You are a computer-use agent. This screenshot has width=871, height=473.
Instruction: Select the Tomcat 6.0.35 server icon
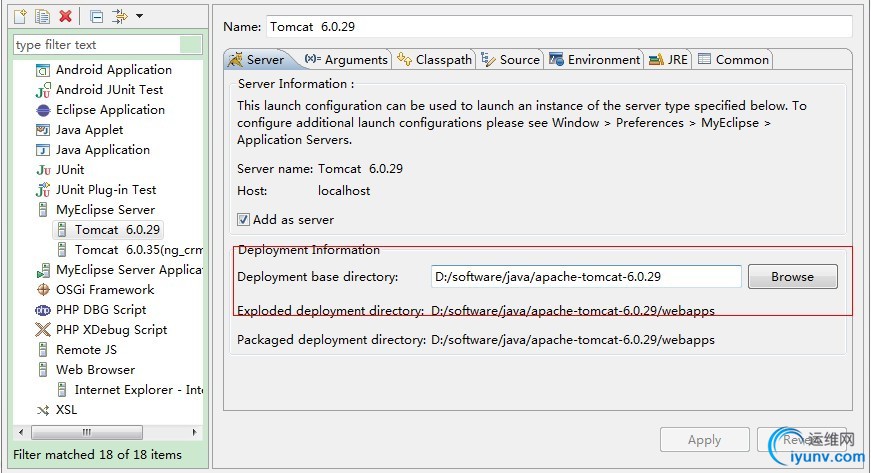[x=62, y=250]
